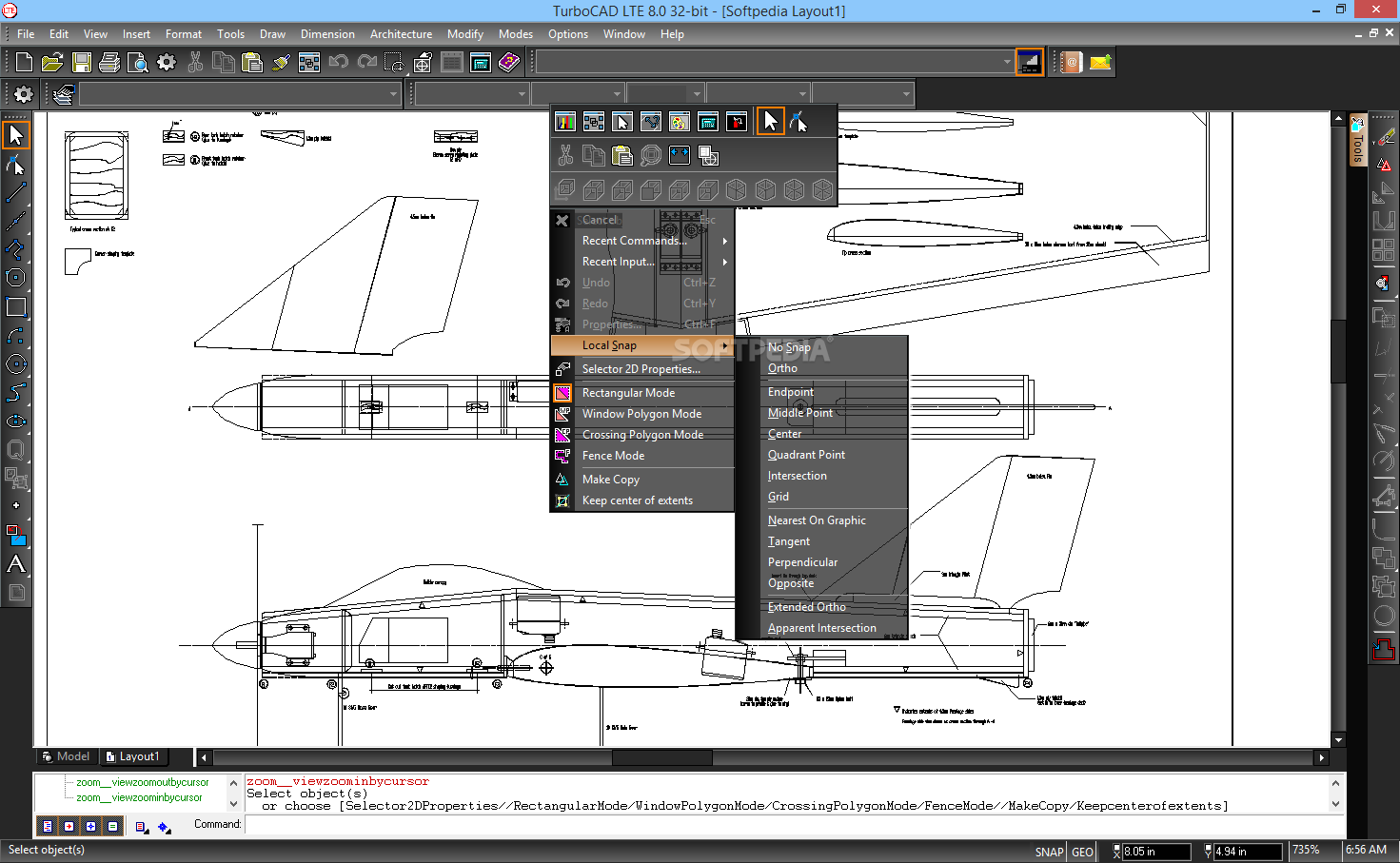The width and height of the screenshot is (1400, 863).
Task: Open Print Preview magnifier icon
Action: click(x=138, y=63)
